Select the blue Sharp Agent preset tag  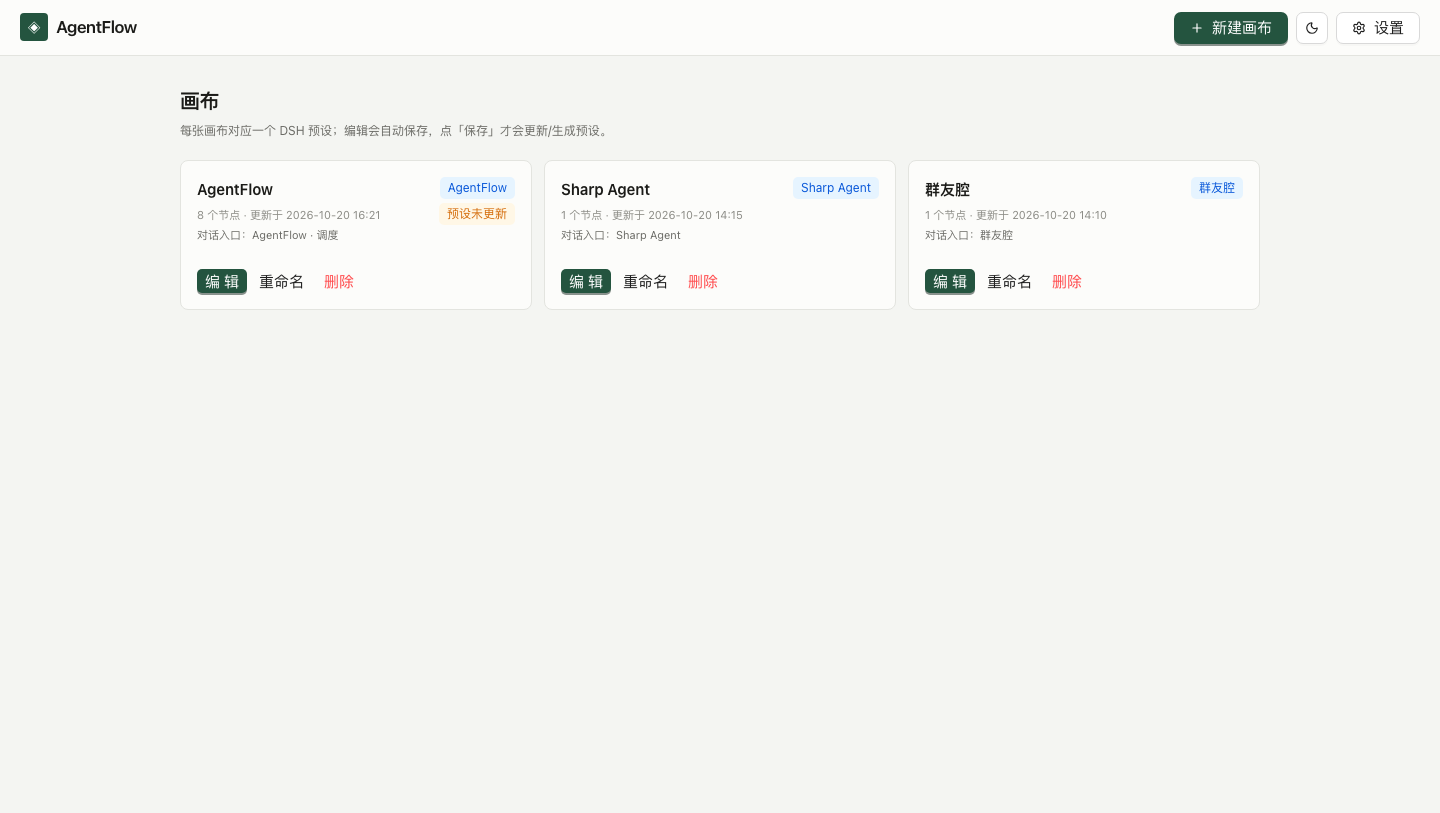click(x=836, y=188)
